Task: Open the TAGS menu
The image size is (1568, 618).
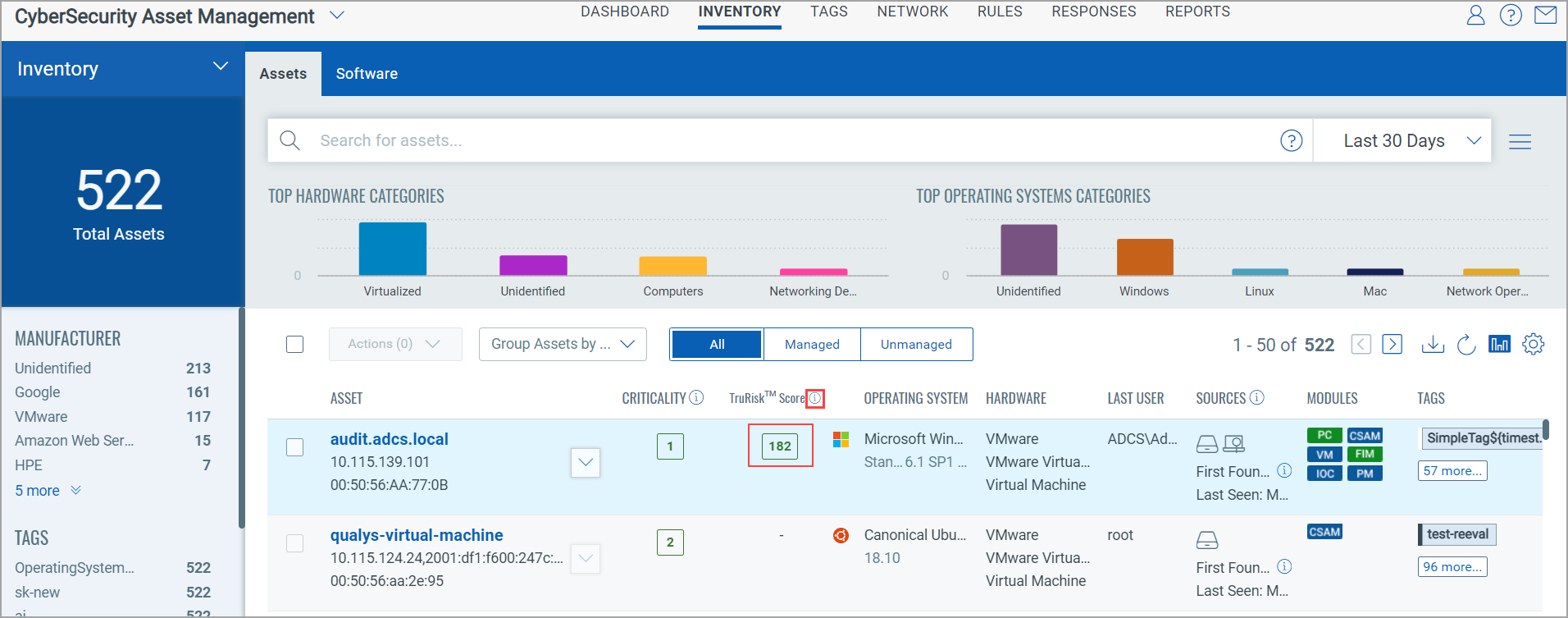Action: [829, 11]
